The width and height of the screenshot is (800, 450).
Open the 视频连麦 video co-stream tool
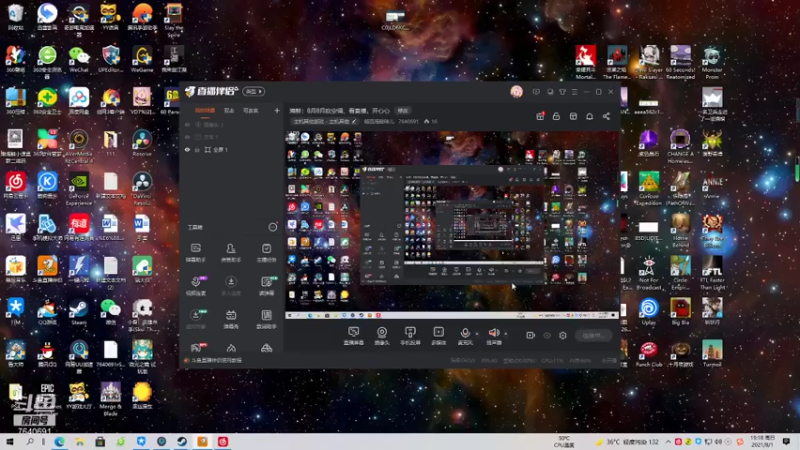click(x=195, y=286)
